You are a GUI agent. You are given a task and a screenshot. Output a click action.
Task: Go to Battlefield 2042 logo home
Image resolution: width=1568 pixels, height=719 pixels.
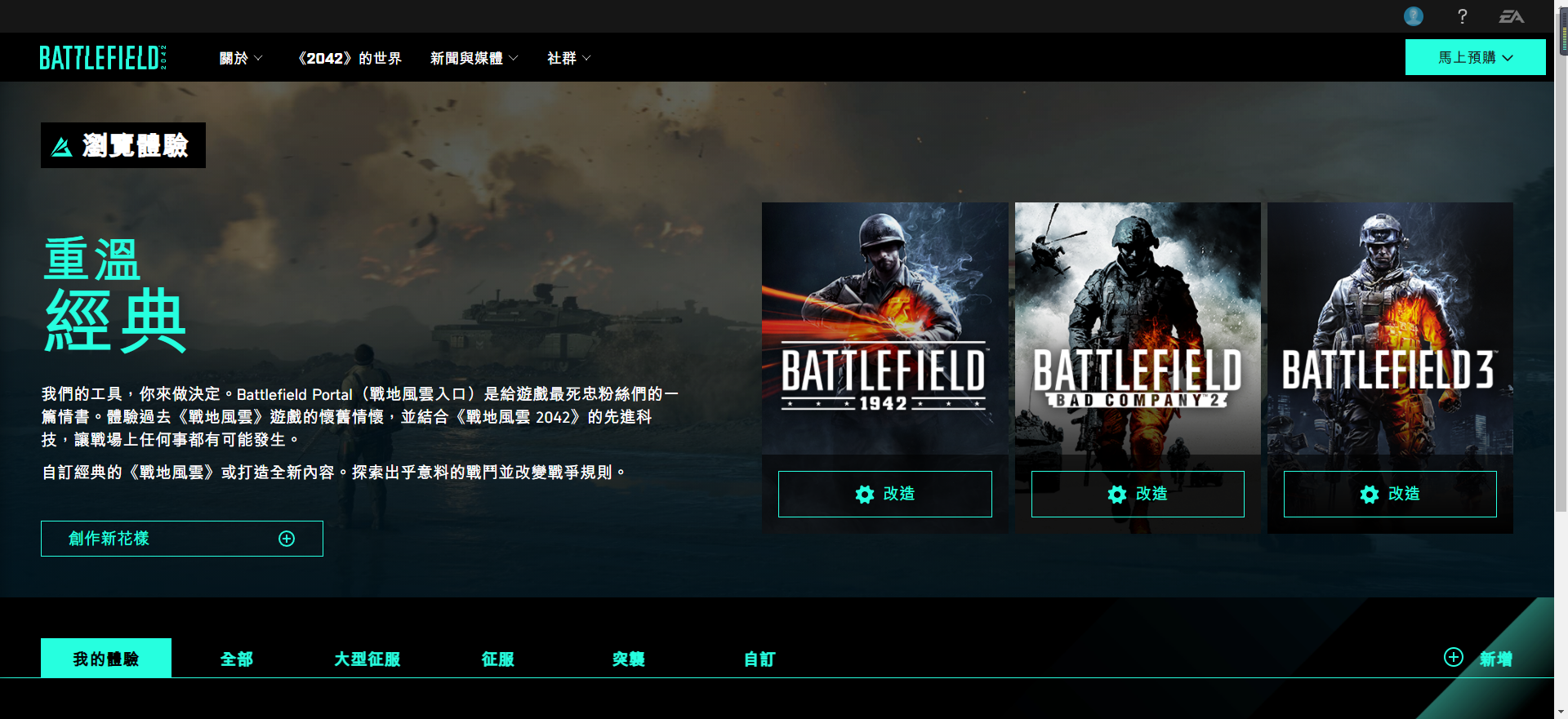click(x=103, y=58)
